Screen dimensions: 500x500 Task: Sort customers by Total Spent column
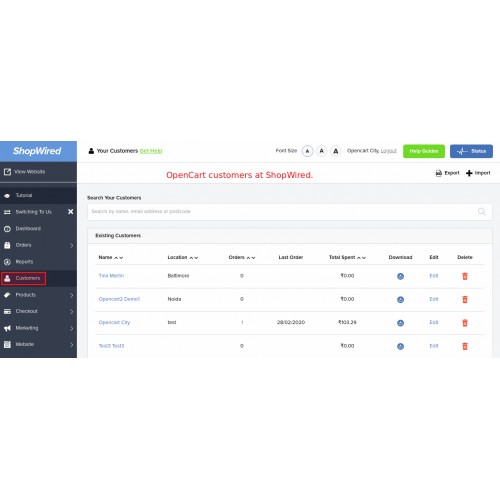click(347, 257)
